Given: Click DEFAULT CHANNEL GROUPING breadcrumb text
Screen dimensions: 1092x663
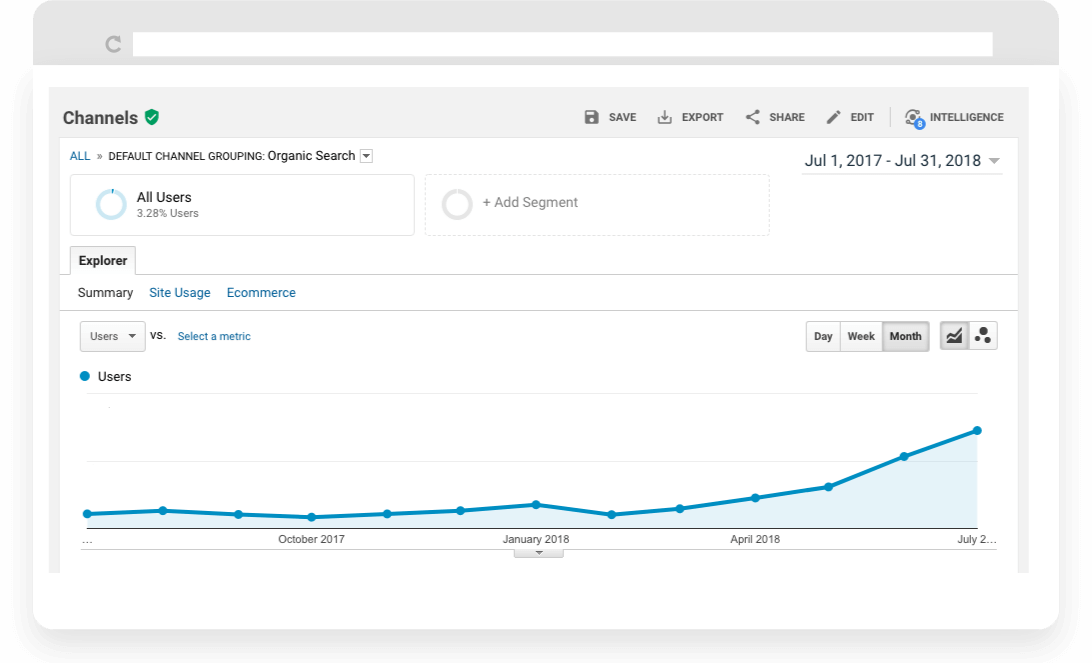Looking at the screenshot, I should pyautogui.click(x=186, y=156).
